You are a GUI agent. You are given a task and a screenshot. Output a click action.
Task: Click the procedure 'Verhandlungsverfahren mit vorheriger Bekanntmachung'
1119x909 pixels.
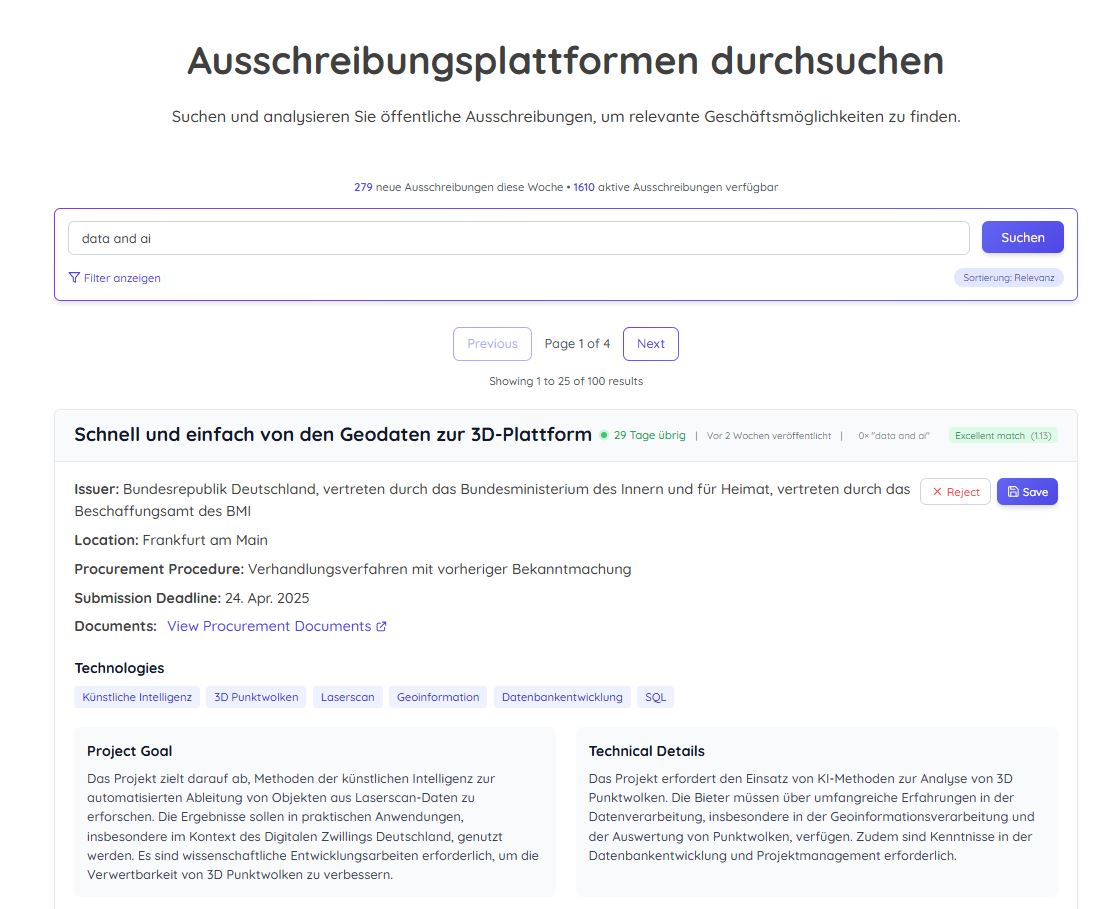tap(440, 569)
